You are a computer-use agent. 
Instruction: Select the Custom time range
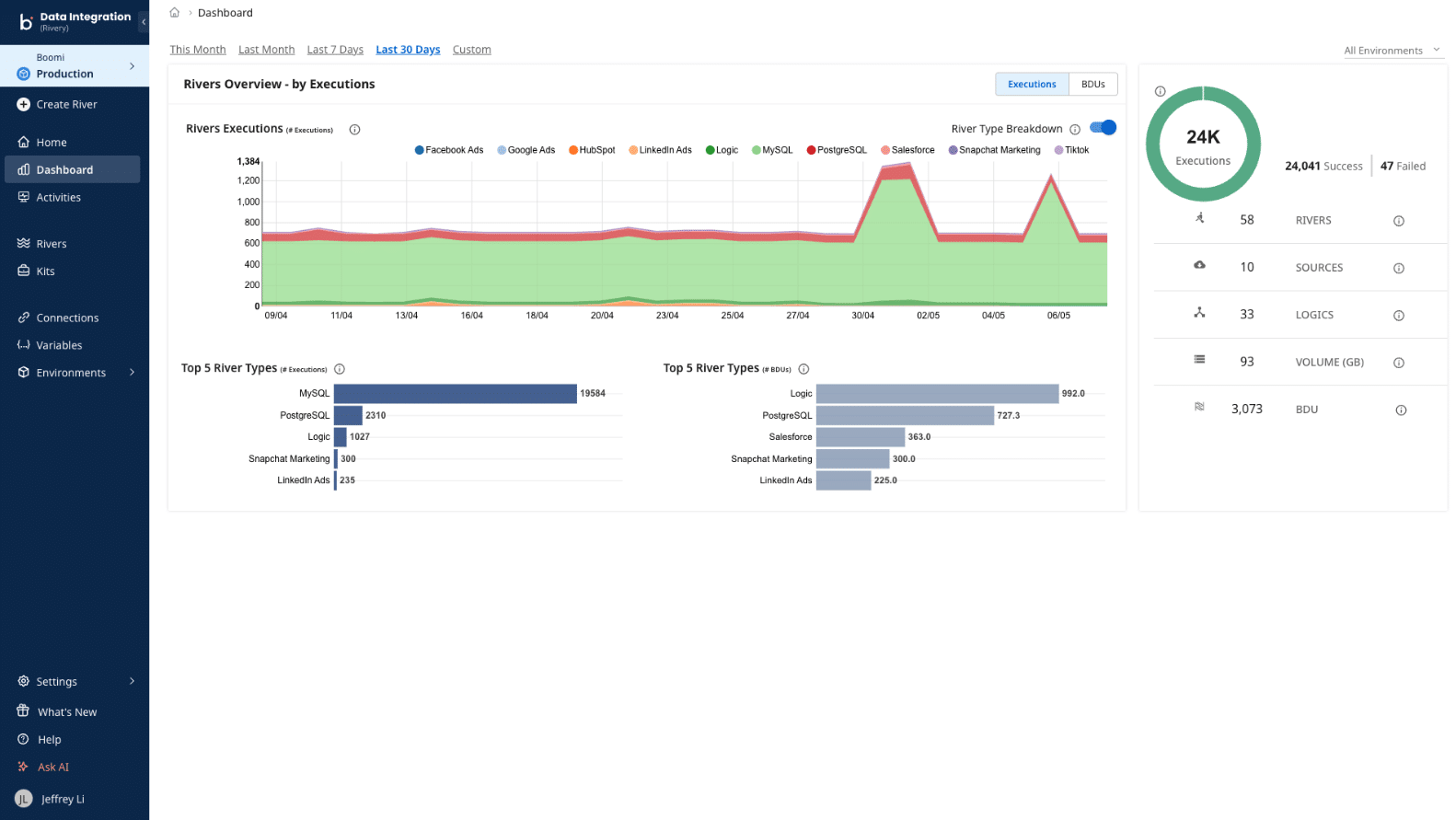pos(472,50)
